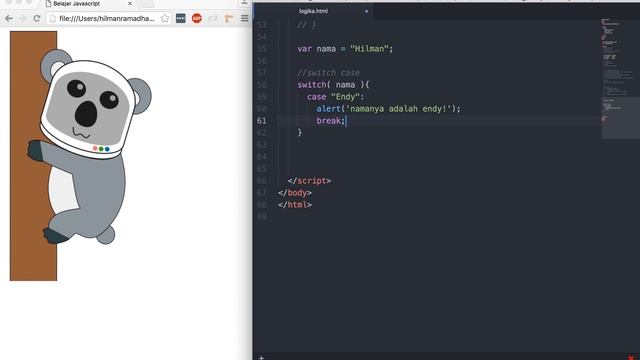Viewport: 640px width, 360px height.
Task: Open the red AdBlock extension icon
Action: 197,18
